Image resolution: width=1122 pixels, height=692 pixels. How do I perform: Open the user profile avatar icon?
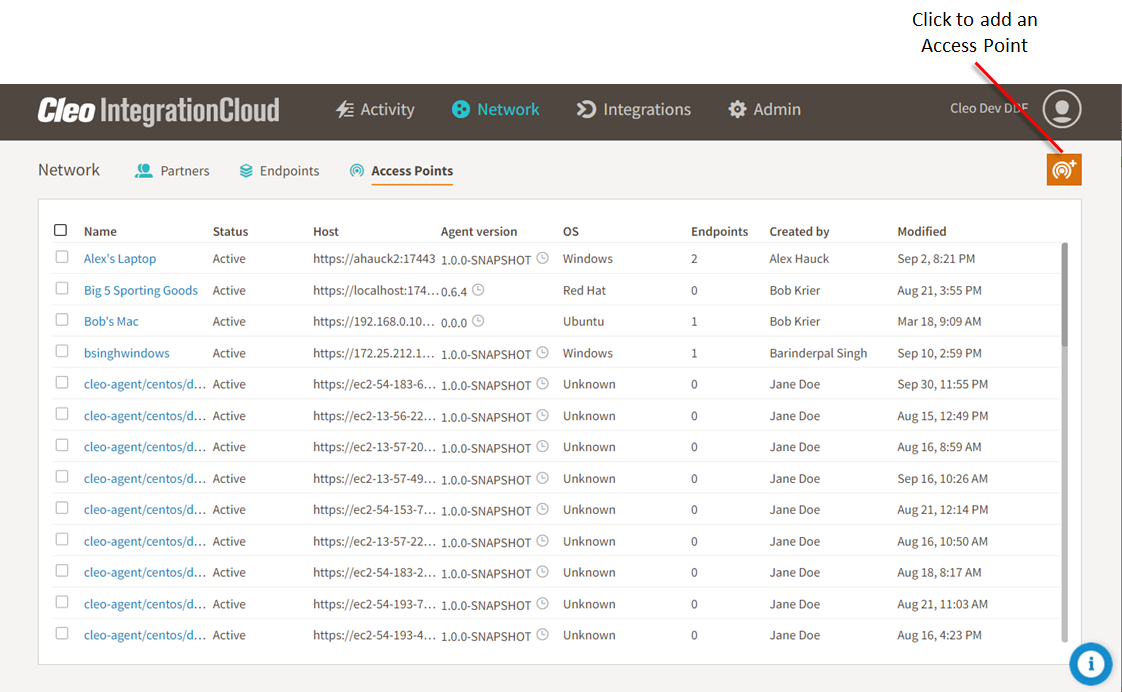tap(1062, 109)
